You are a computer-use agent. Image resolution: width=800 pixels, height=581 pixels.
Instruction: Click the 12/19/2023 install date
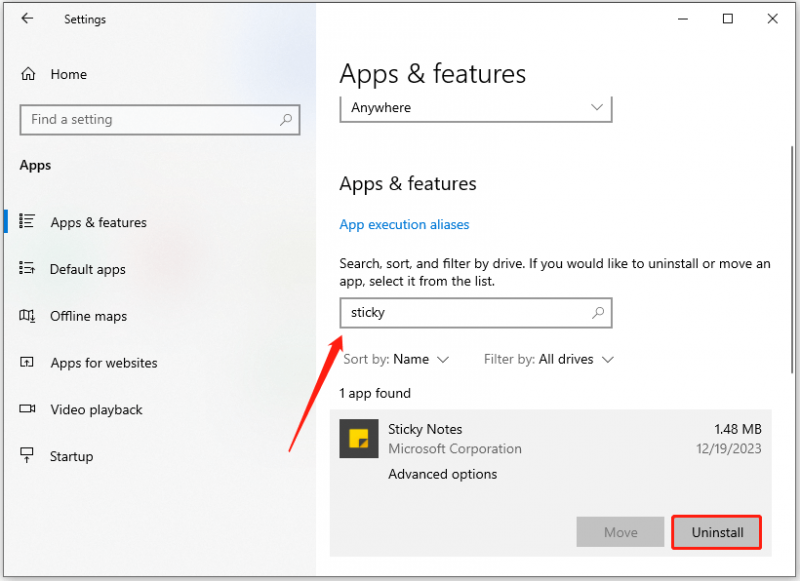point(729,449)
